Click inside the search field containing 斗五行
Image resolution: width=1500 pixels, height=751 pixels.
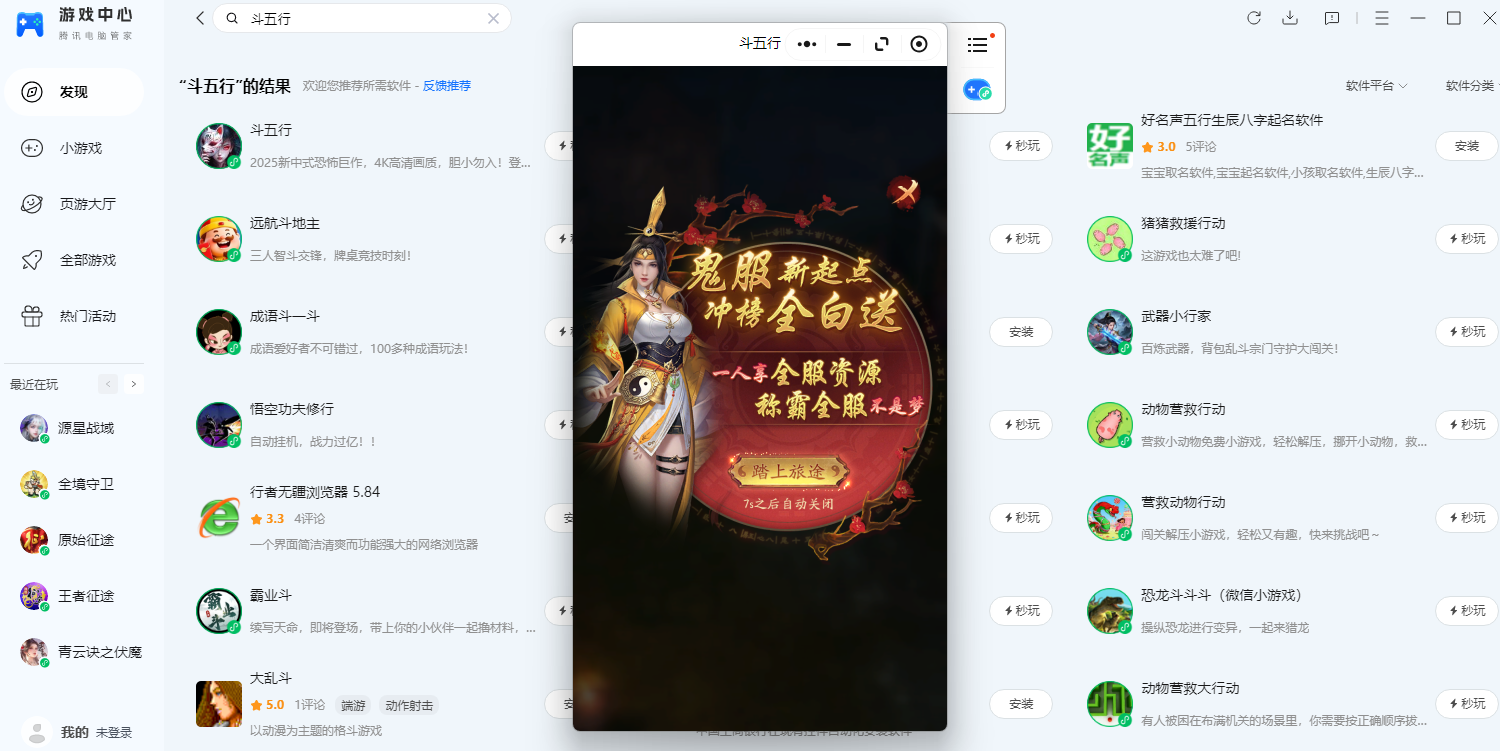click(364, 18)
